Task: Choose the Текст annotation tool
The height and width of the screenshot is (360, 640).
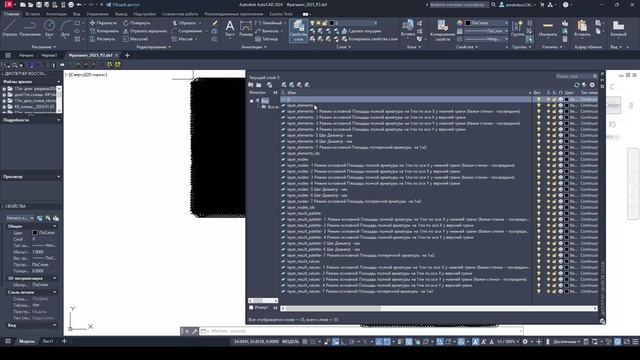Action: [230, 29]
